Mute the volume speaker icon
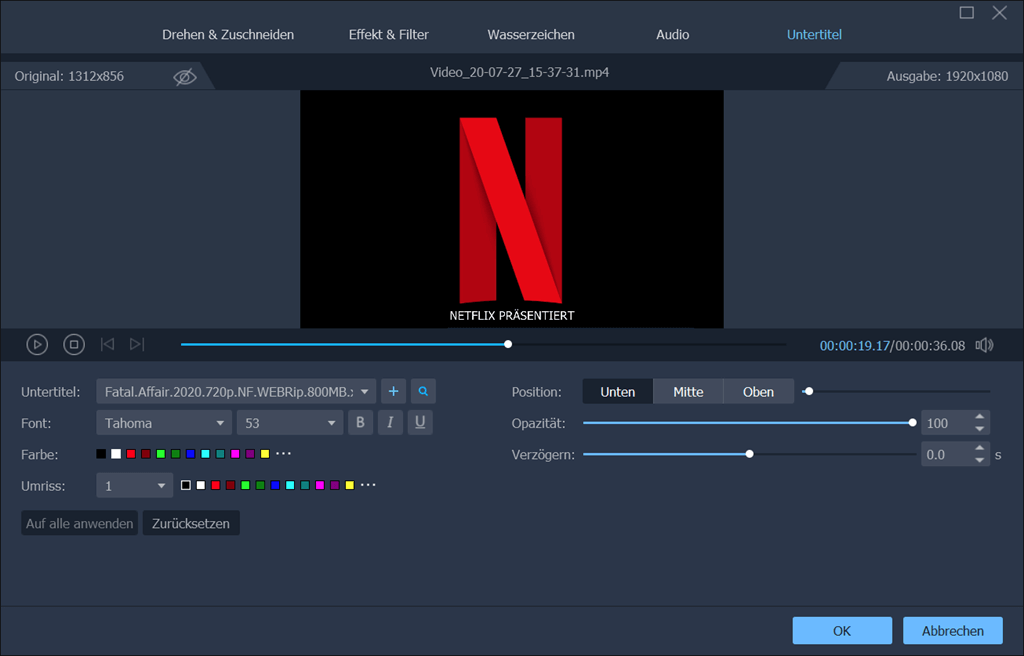Screen dimensions: 1024x656 [984, 345]
